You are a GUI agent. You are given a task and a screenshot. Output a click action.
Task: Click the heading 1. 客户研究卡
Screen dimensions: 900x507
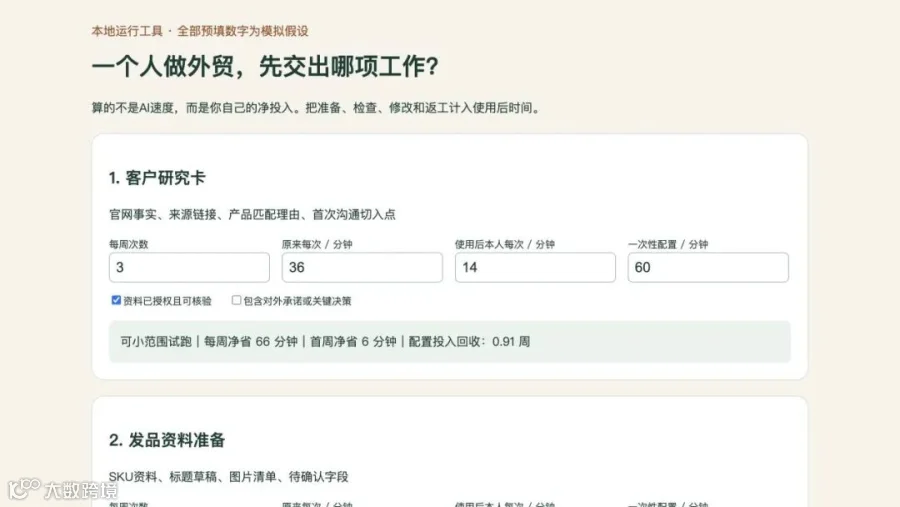(x=157, y=178)
